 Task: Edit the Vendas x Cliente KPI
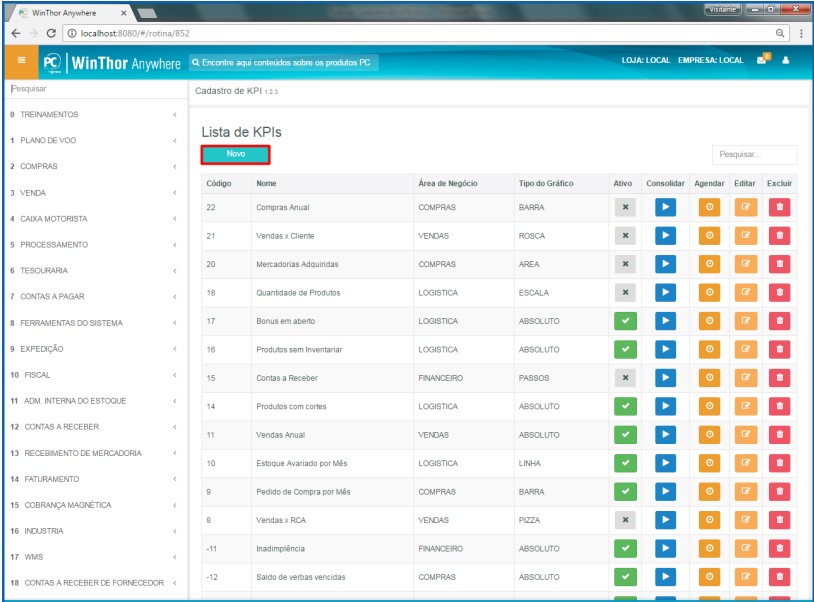(x=745, y=236)
